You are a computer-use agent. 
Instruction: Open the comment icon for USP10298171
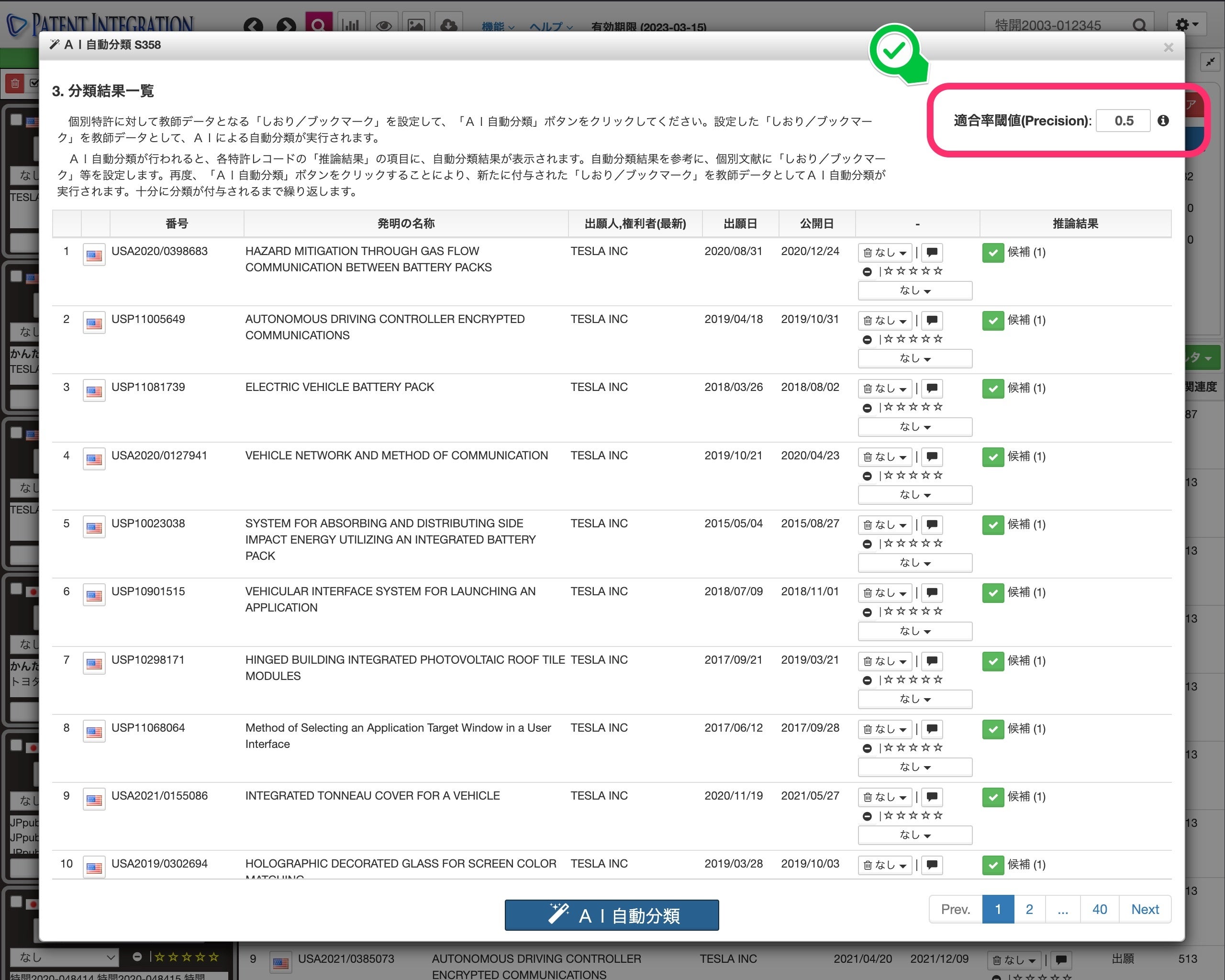coord(931,661)
